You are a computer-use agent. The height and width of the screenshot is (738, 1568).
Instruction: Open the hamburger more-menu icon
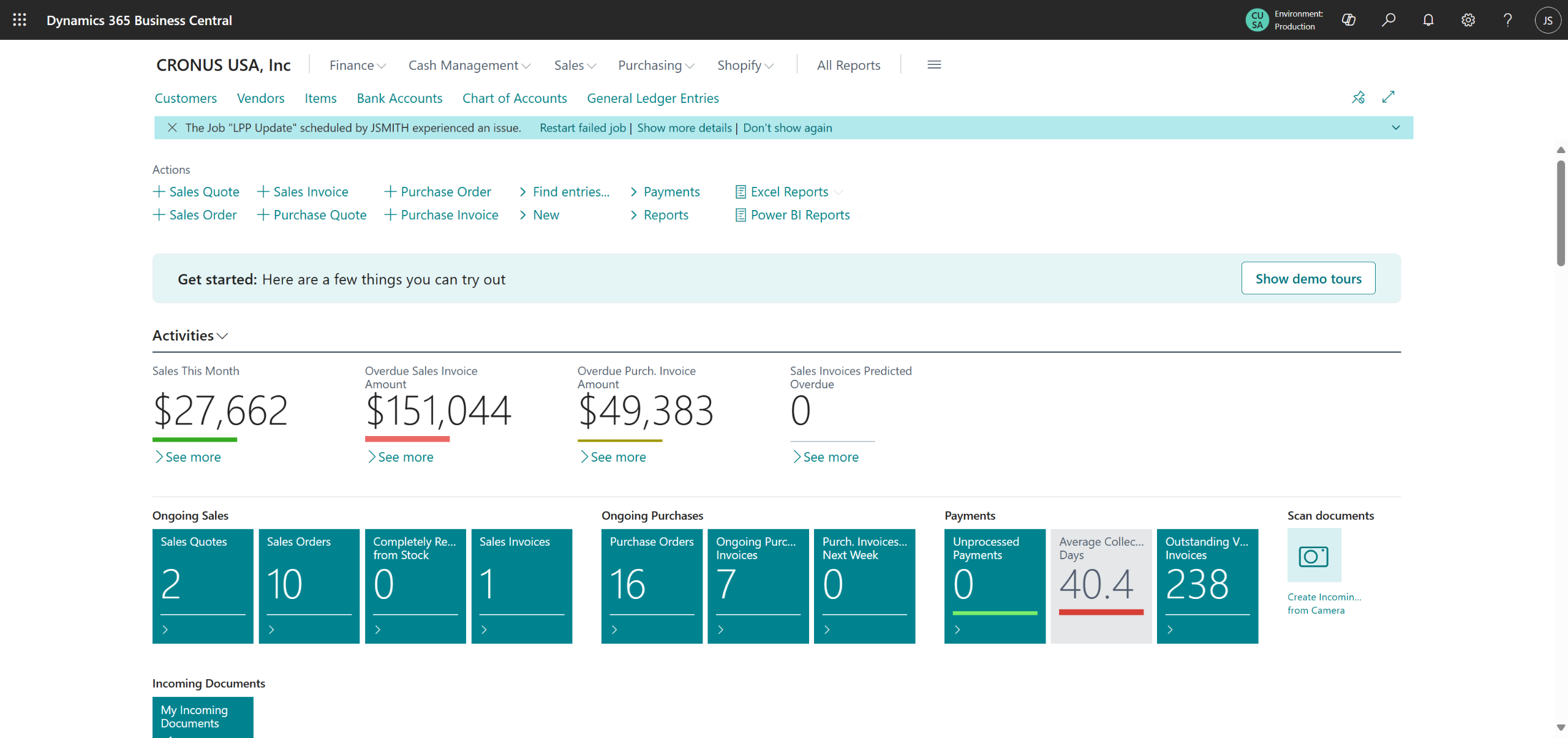point(933,65)
